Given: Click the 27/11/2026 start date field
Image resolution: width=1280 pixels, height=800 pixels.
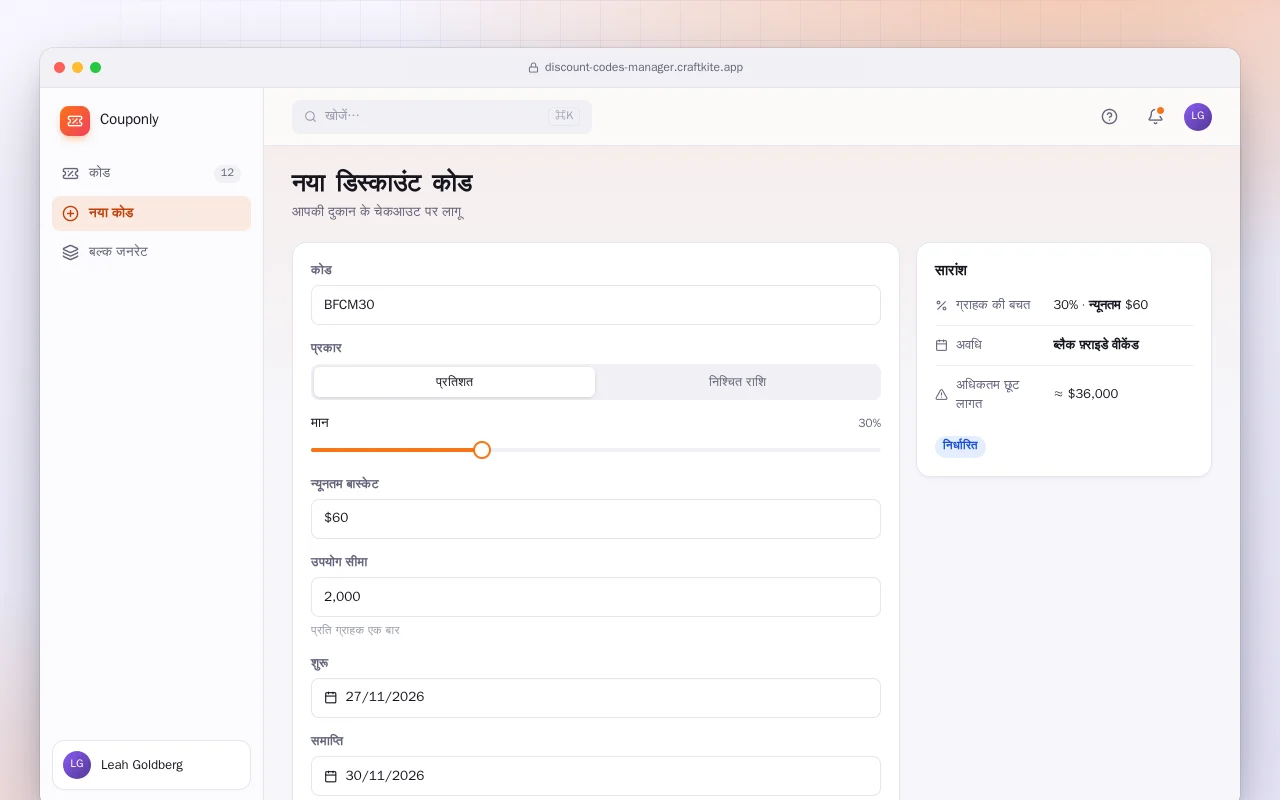Looking at the screenshot, I should pyautogui.click(x=596, y=698).
